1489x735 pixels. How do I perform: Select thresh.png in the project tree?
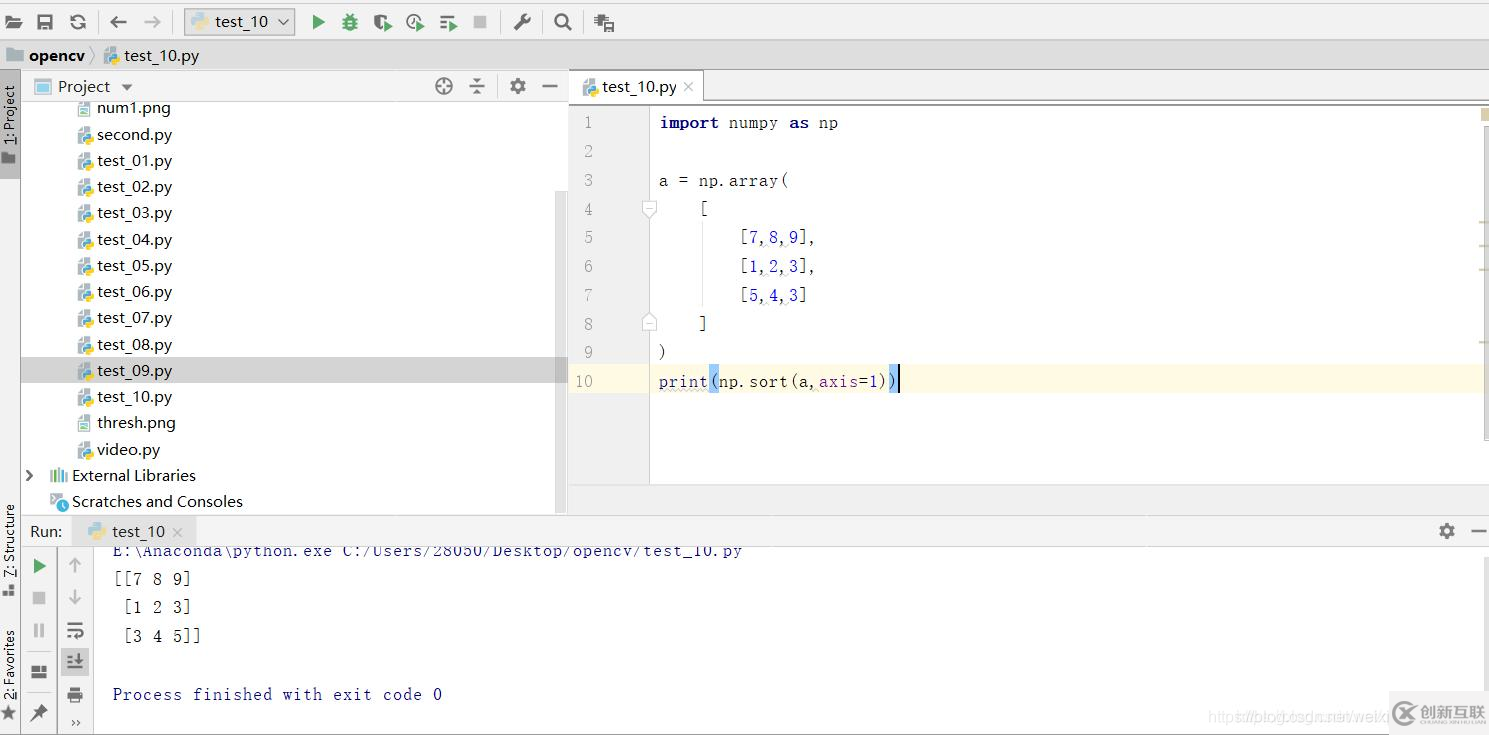pyautogui.click(x=135, y=423)
